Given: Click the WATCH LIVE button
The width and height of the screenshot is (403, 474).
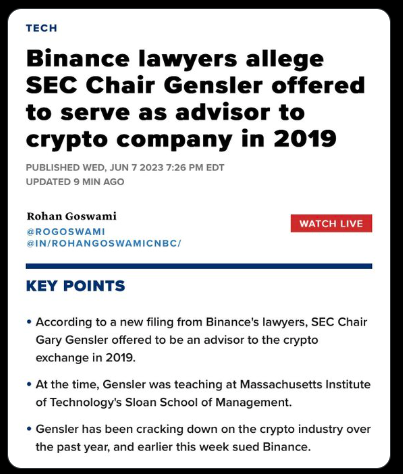Looking at the screenshot, I should [x=331, y=223].
